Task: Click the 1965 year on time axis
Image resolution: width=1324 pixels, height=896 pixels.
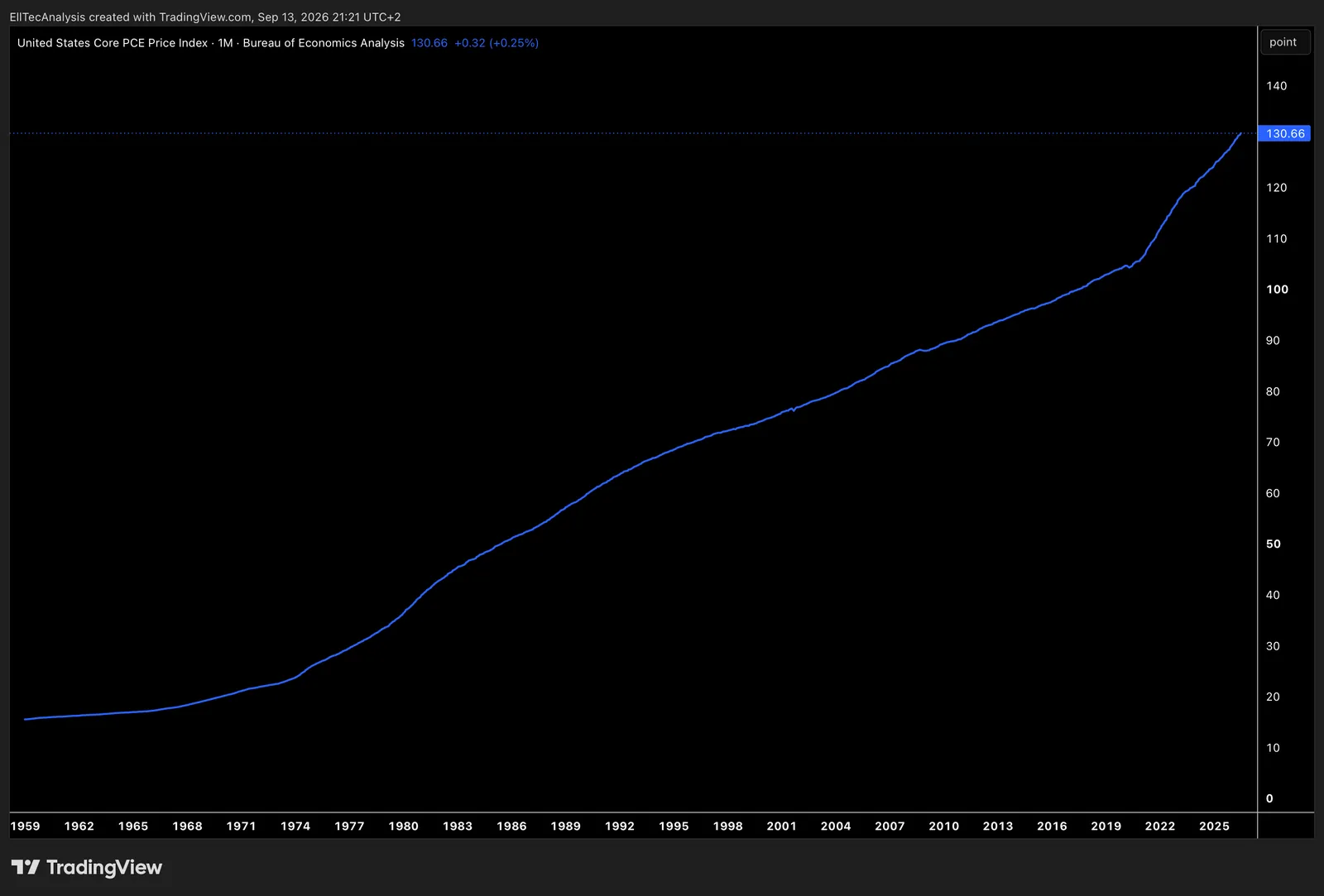Action: point(133,826)
